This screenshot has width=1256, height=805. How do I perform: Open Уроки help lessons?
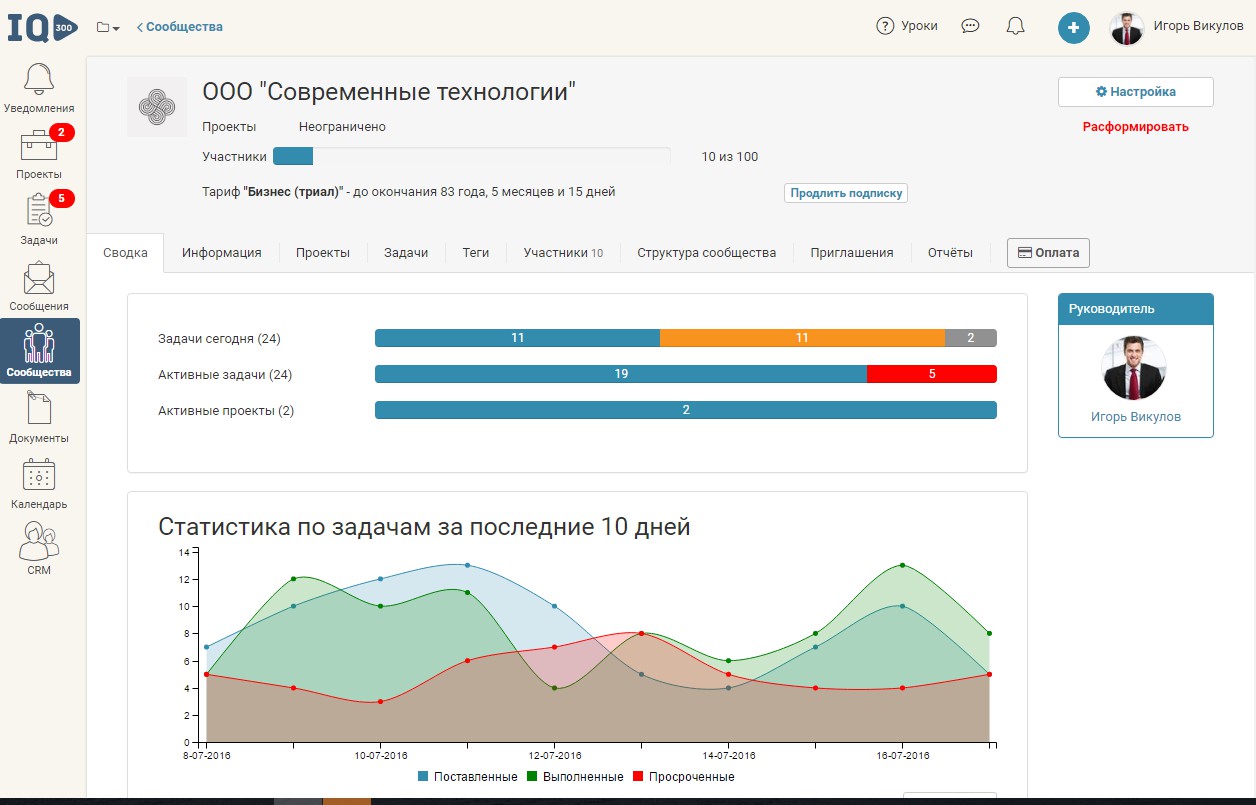(907, 27)
